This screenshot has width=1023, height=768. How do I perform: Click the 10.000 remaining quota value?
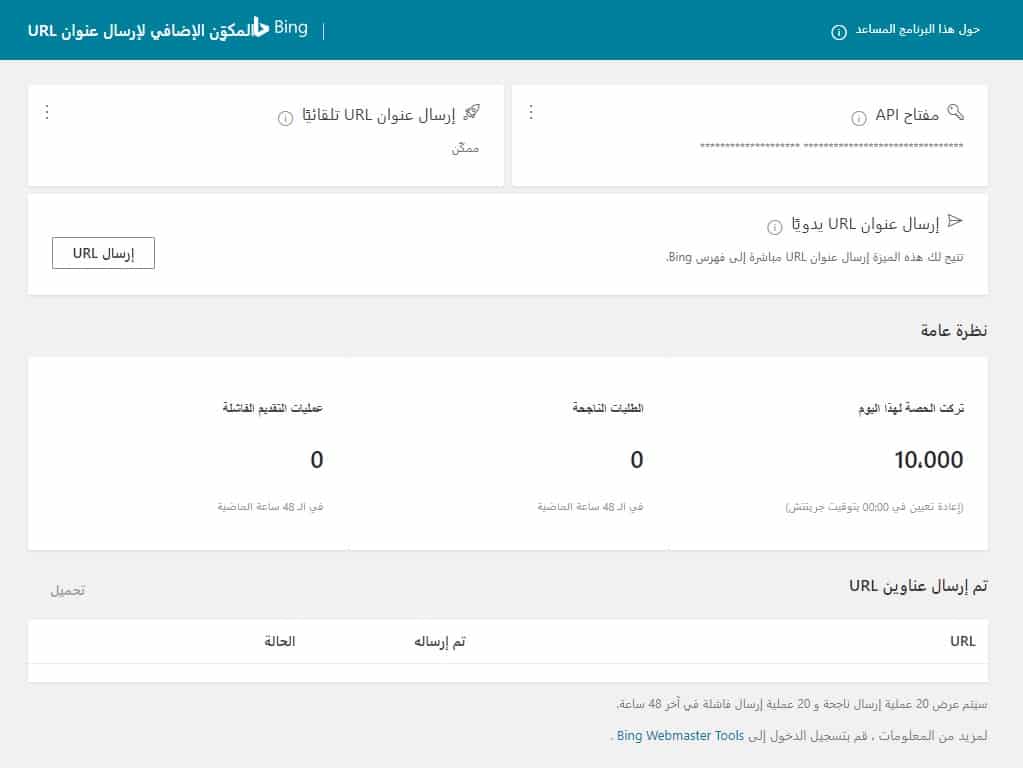click(x=928, y=460)
